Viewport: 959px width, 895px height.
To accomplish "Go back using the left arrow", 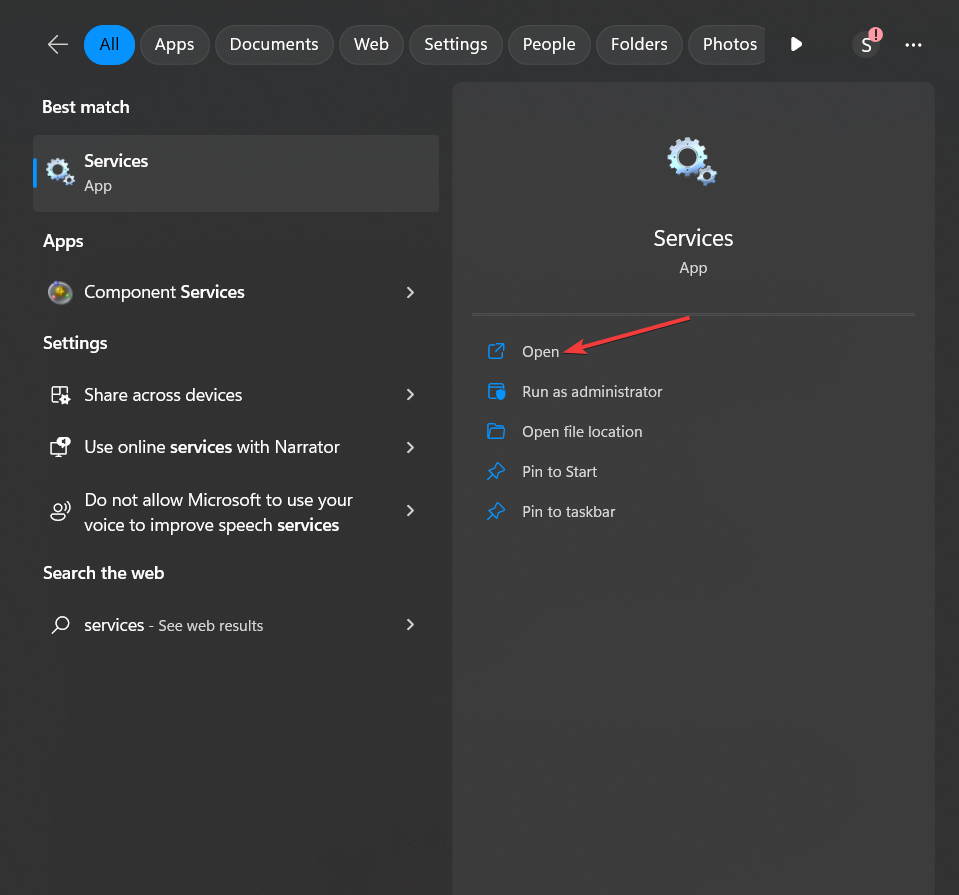I will 58,45.
